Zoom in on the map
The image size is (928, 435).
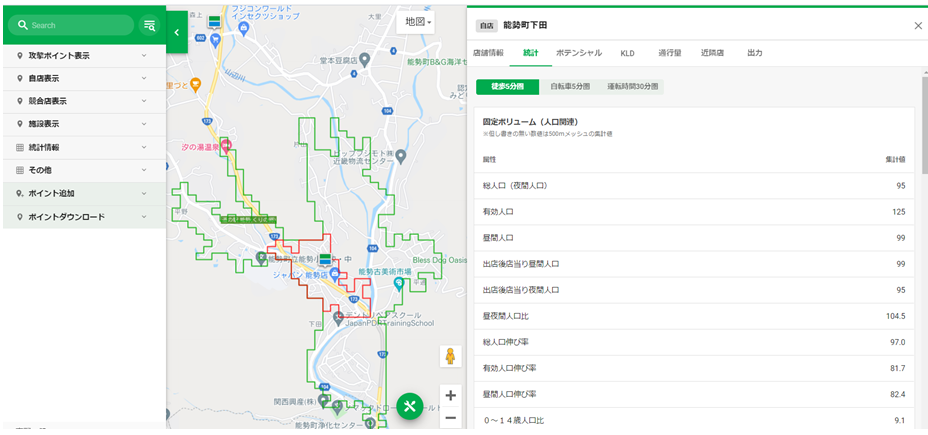point(450,395)
